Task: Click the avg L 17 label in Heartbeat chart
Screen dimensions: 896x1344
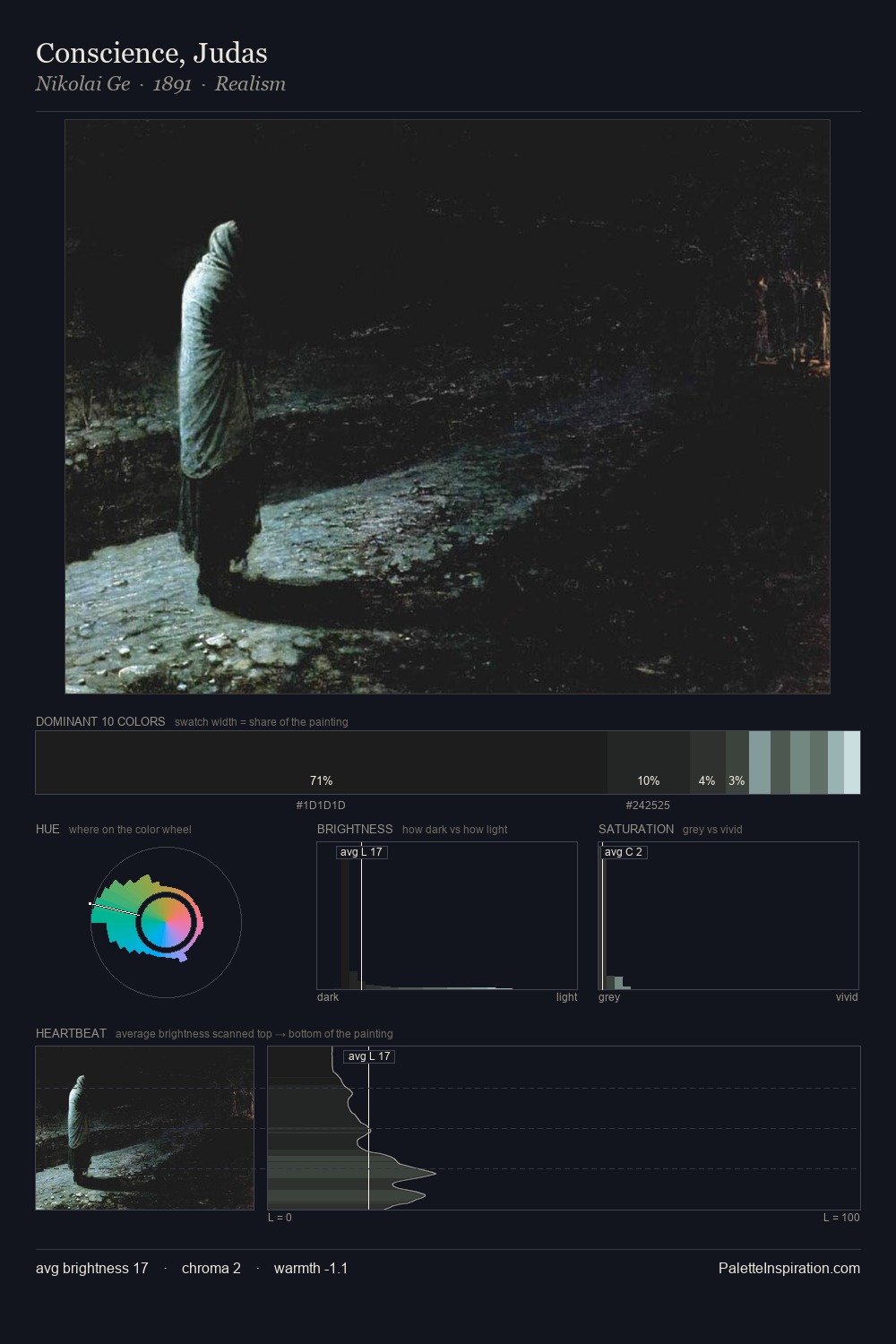Action: [369, 1056]
